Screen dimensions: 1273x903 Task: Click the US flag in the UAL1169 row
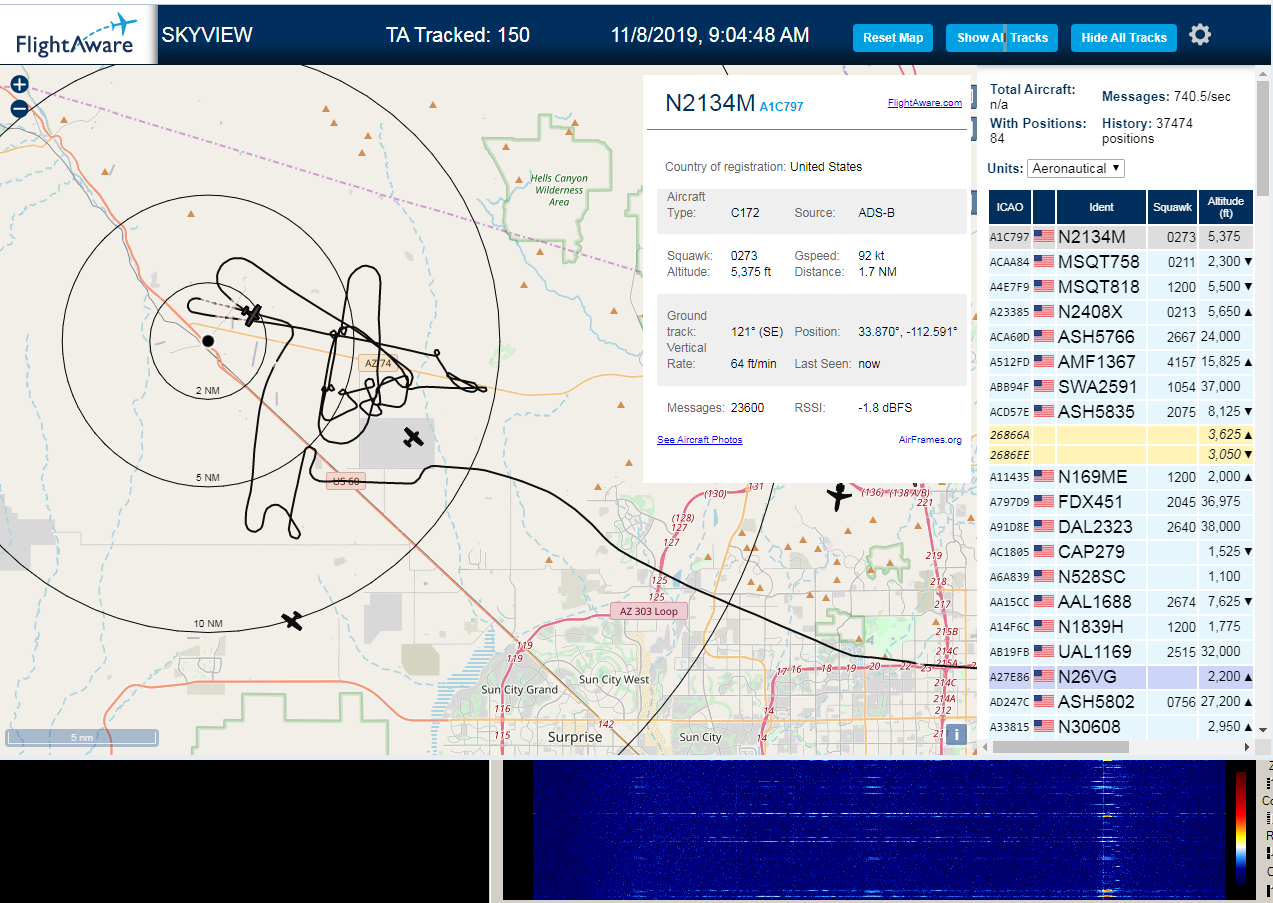[x=1044, y=652]
